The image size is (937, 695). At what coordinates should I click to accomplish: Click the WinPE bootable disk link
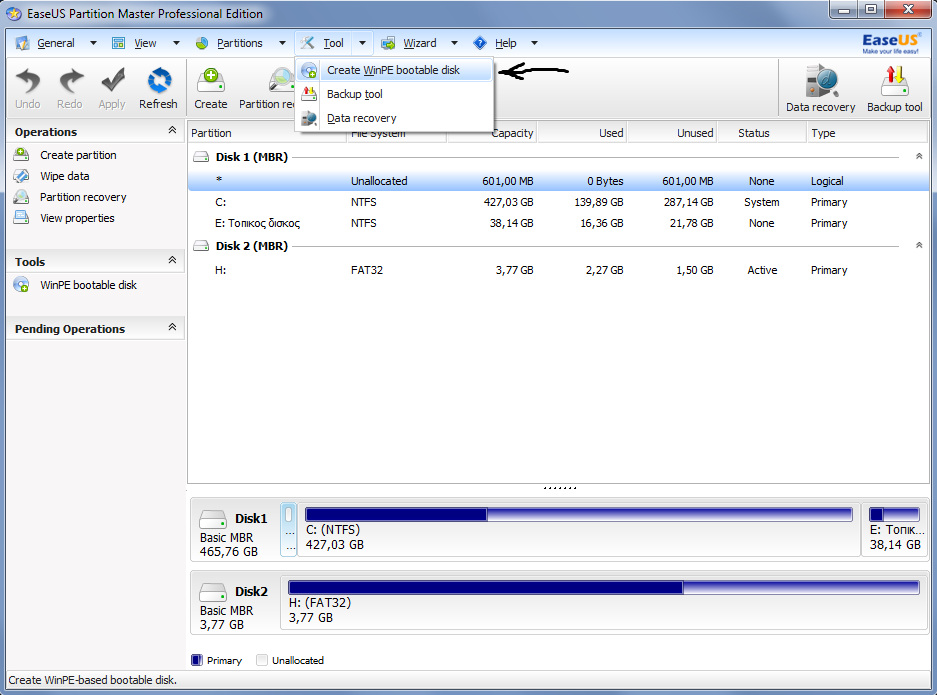coord(88,285)
